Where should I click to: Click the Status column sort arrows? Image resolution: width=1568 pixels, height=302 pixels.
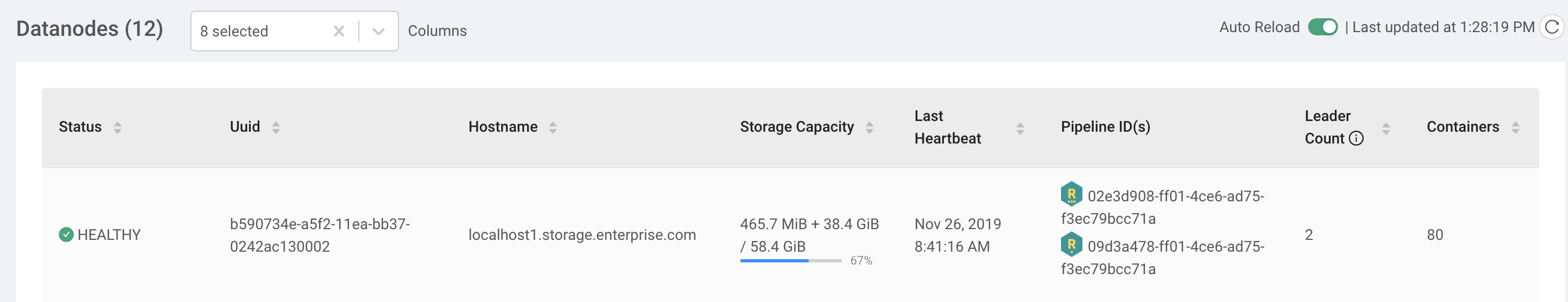(118, 127)
